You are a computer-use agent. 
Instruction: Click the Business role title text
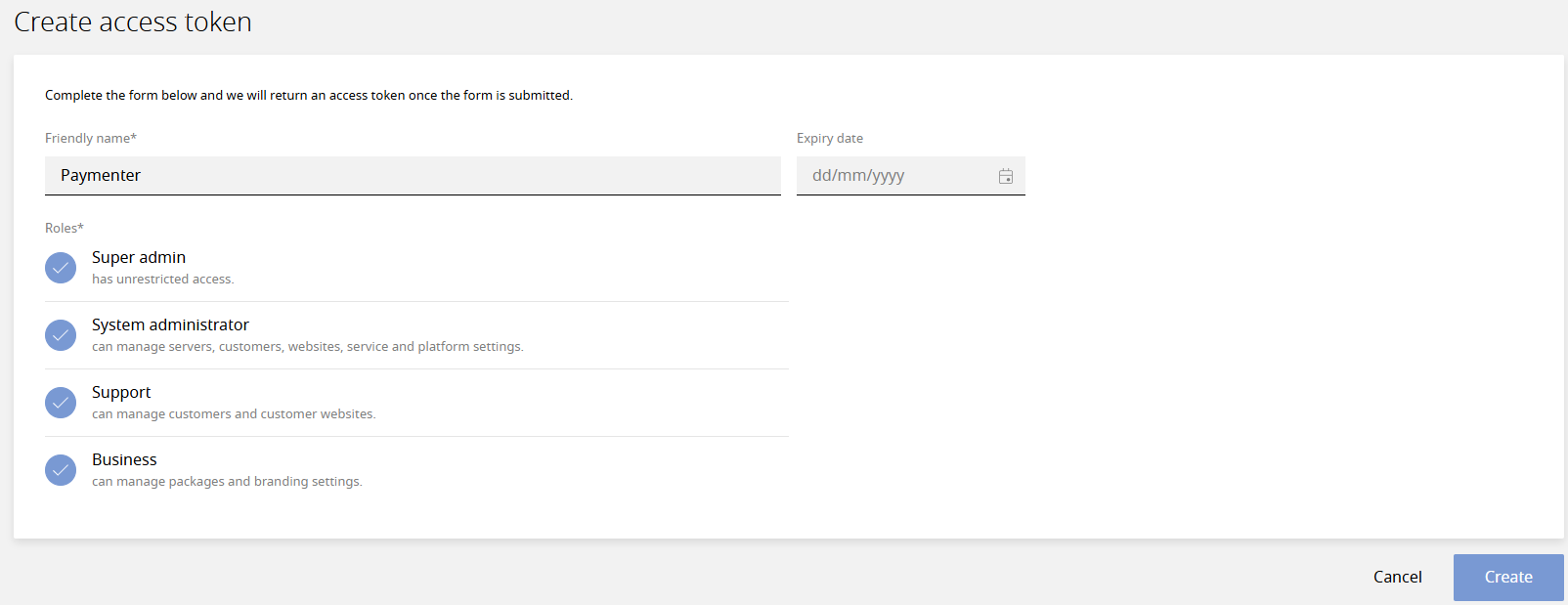coord(124,459)
